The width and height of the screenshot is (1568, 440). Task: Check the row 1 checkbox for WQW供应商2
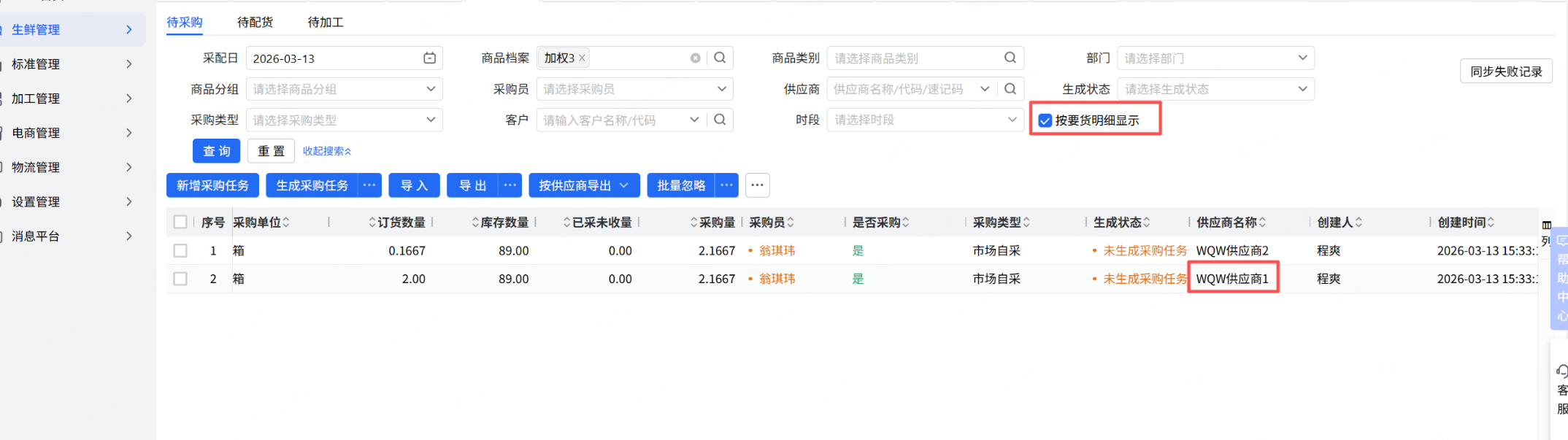coord(180,250)
